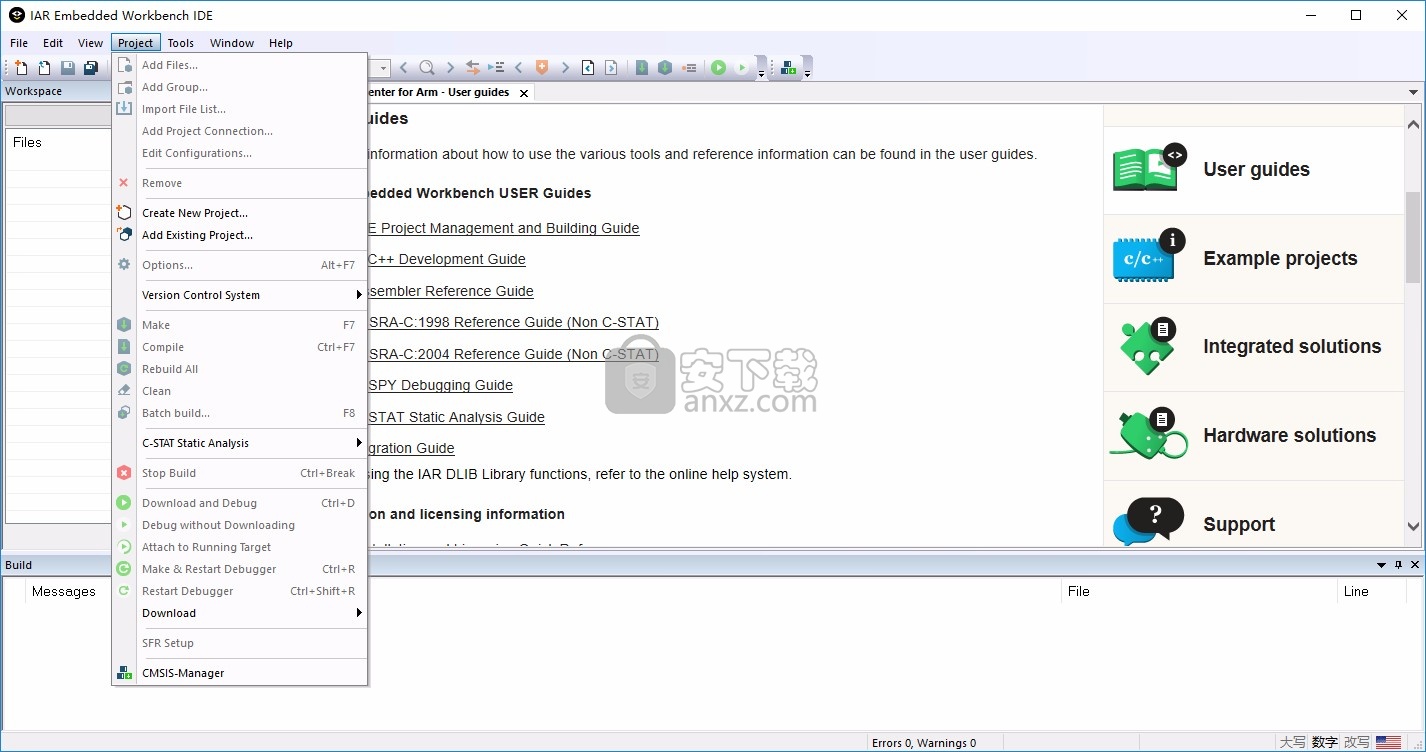This screenshot has height=752, width=1426.
Task: Click the New Document toolbar icon
Action: point(21,68)
